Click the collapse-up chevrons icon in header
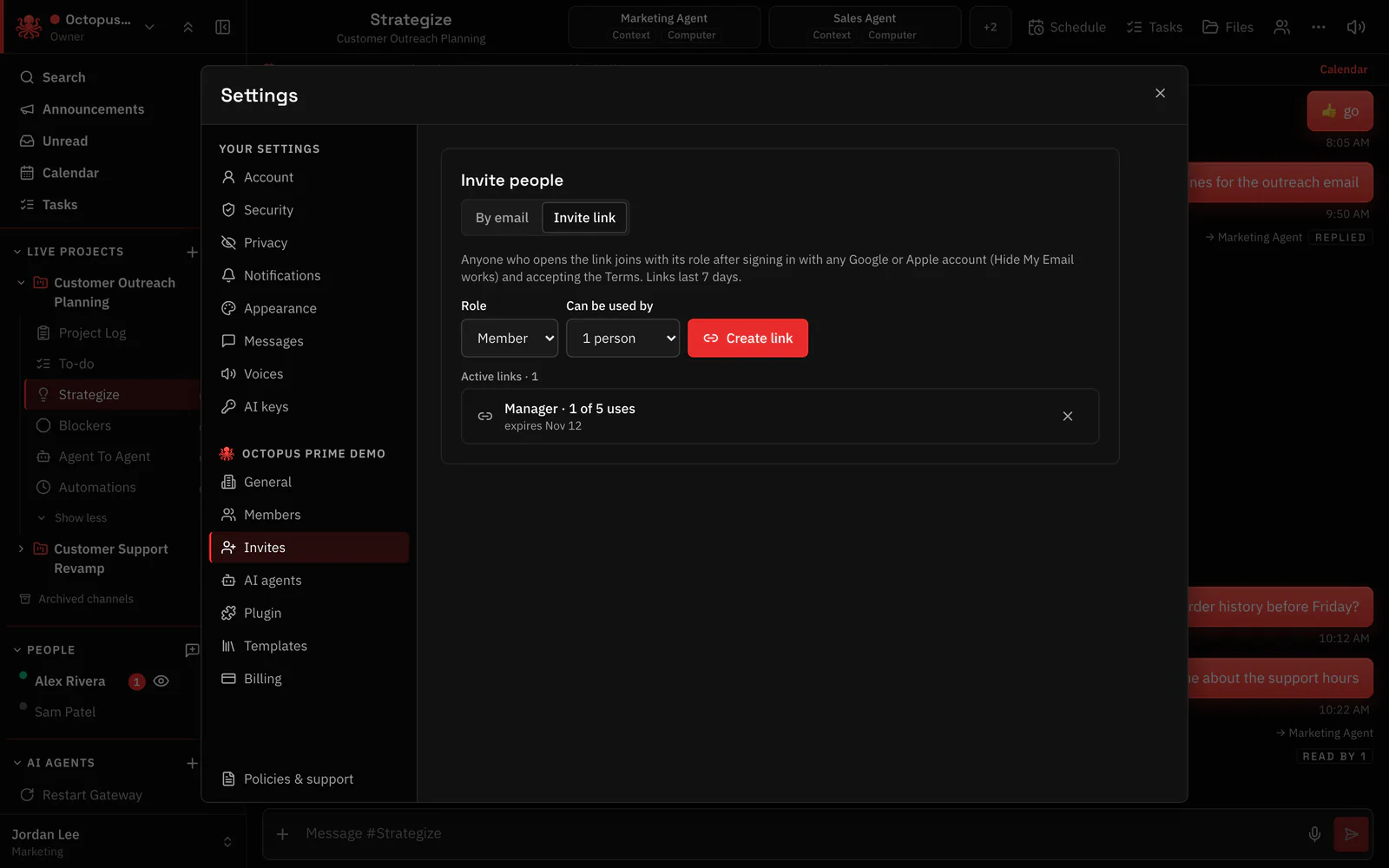1389x868 pixels. 188,27
